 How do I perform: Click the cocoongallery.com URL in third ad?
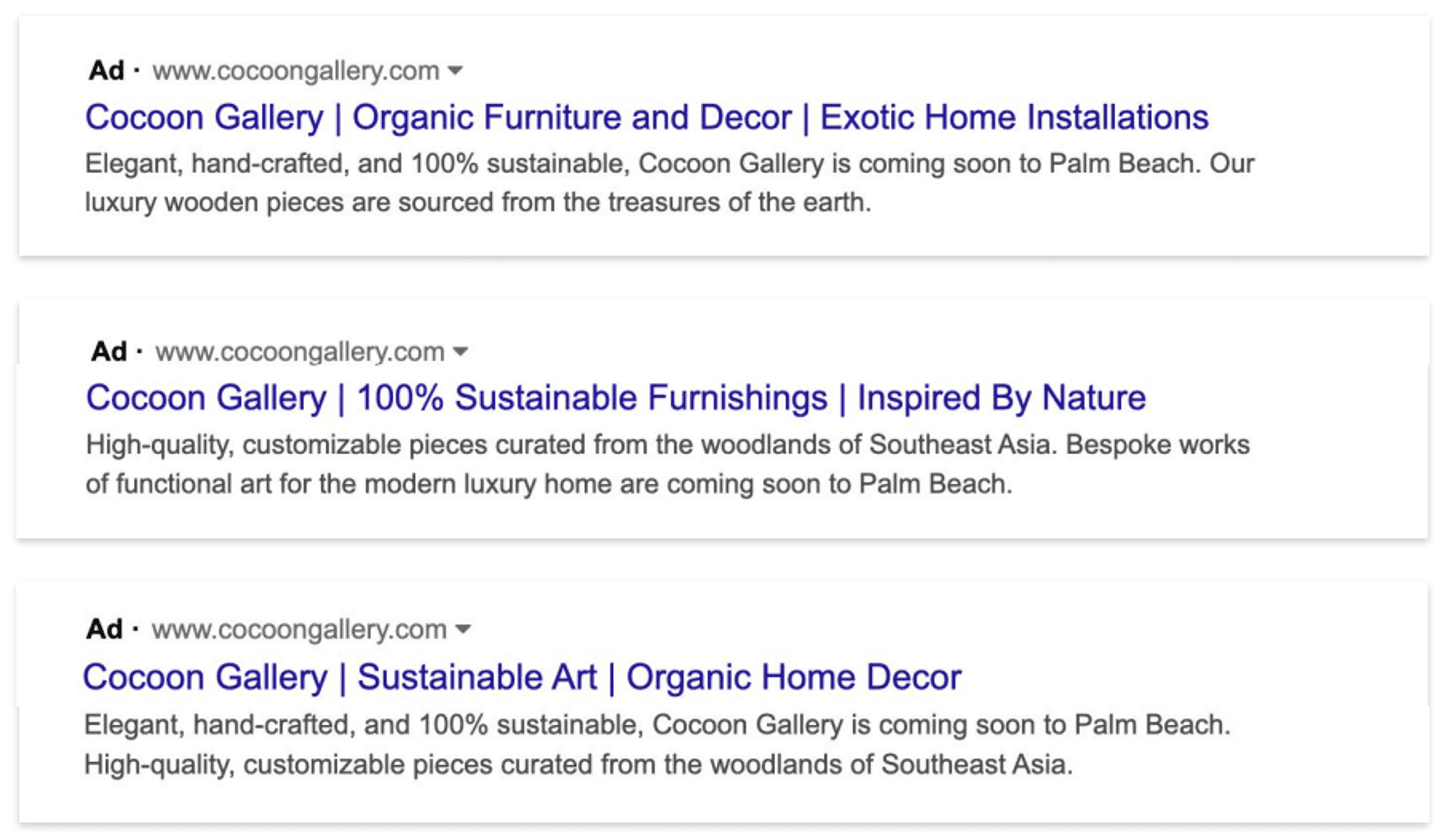coord(299,629)
